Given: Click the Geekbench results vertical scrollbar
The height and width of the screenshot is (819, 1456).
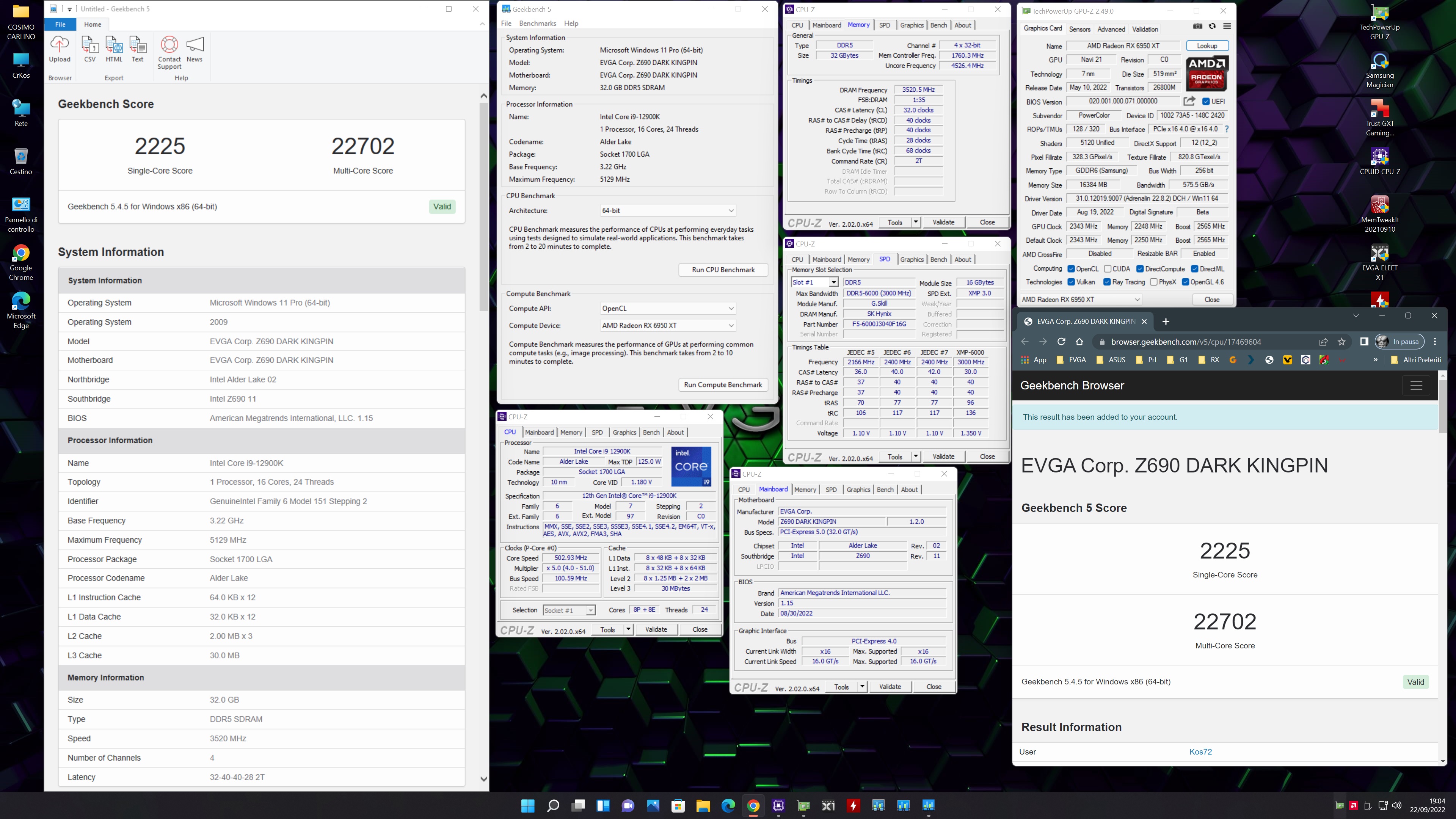Looking at the screenshot, I should click(483, 206).
